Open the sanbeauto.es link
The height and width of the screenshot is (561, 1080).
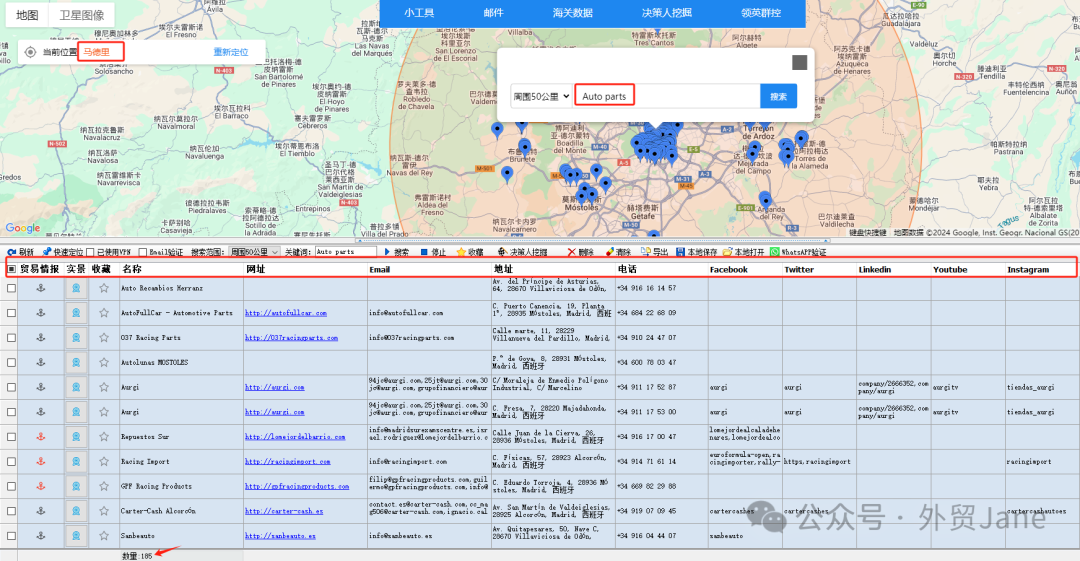point(280,536)
